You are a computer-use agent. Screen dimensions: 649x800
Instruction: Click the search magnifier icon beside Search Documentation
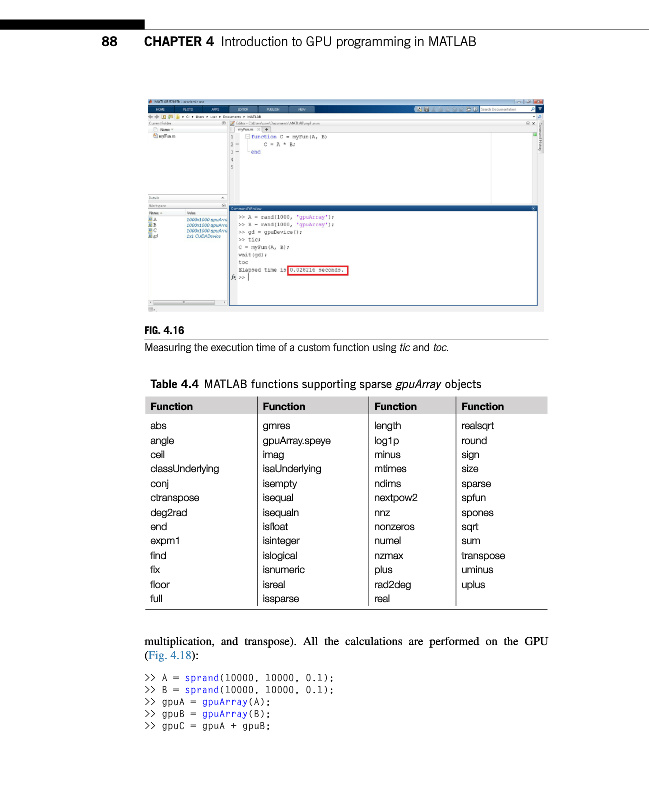[x=531, y=109]
